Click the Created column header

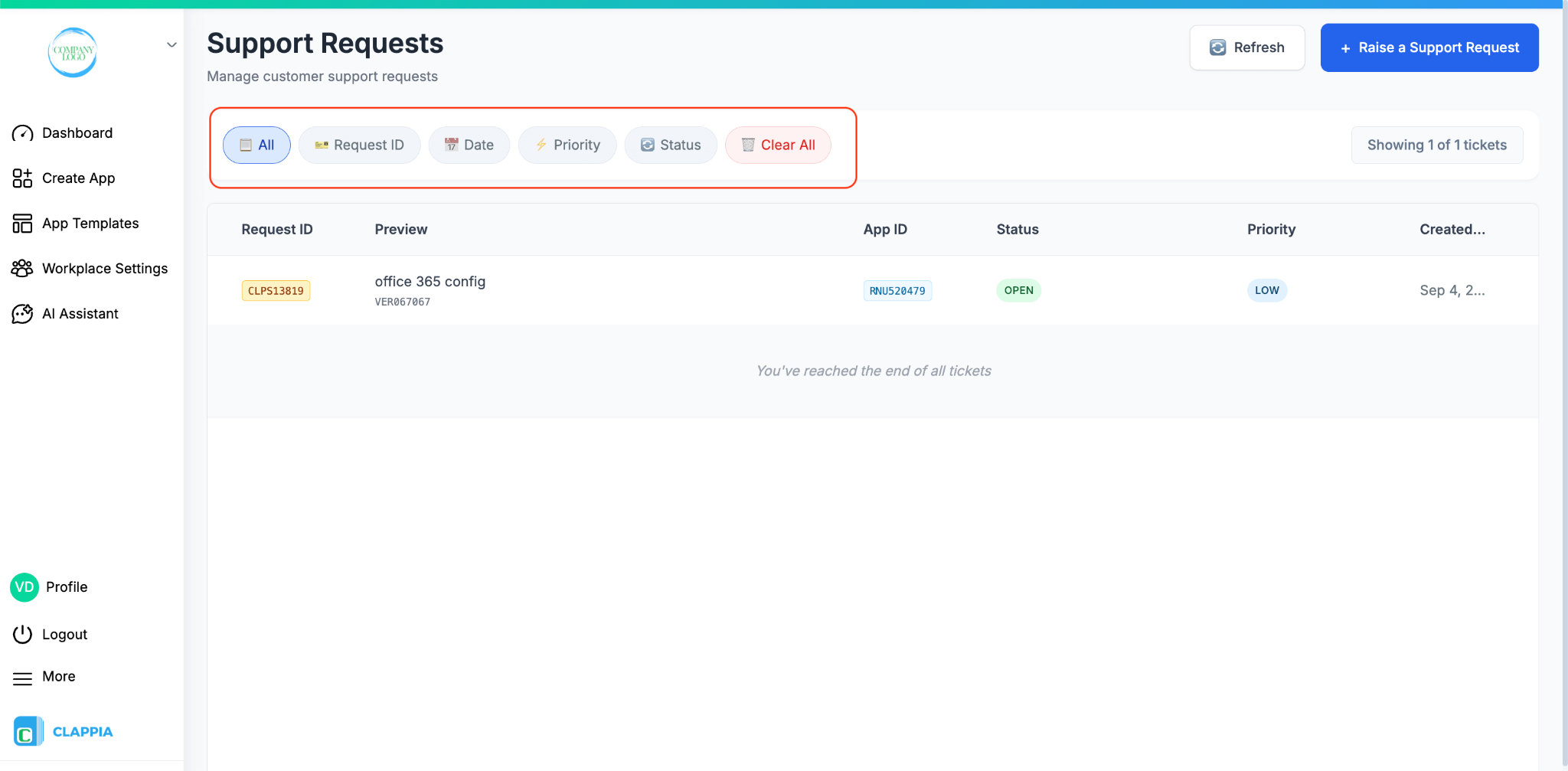[x=1452, y=230]
